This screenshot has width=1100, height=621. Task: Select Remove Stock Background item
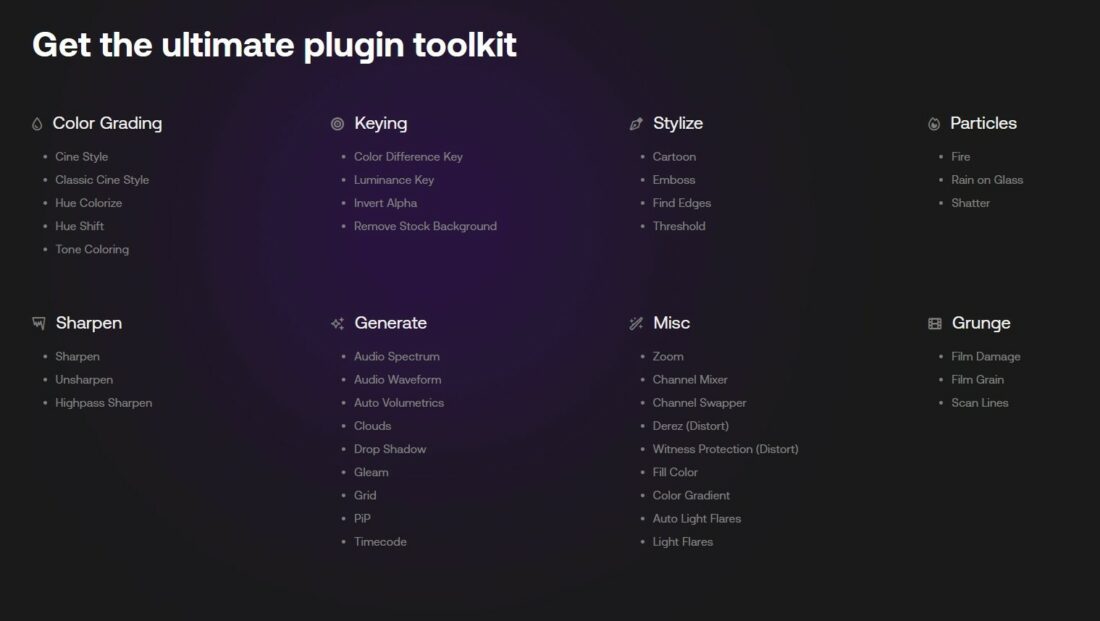click(425, 226)
